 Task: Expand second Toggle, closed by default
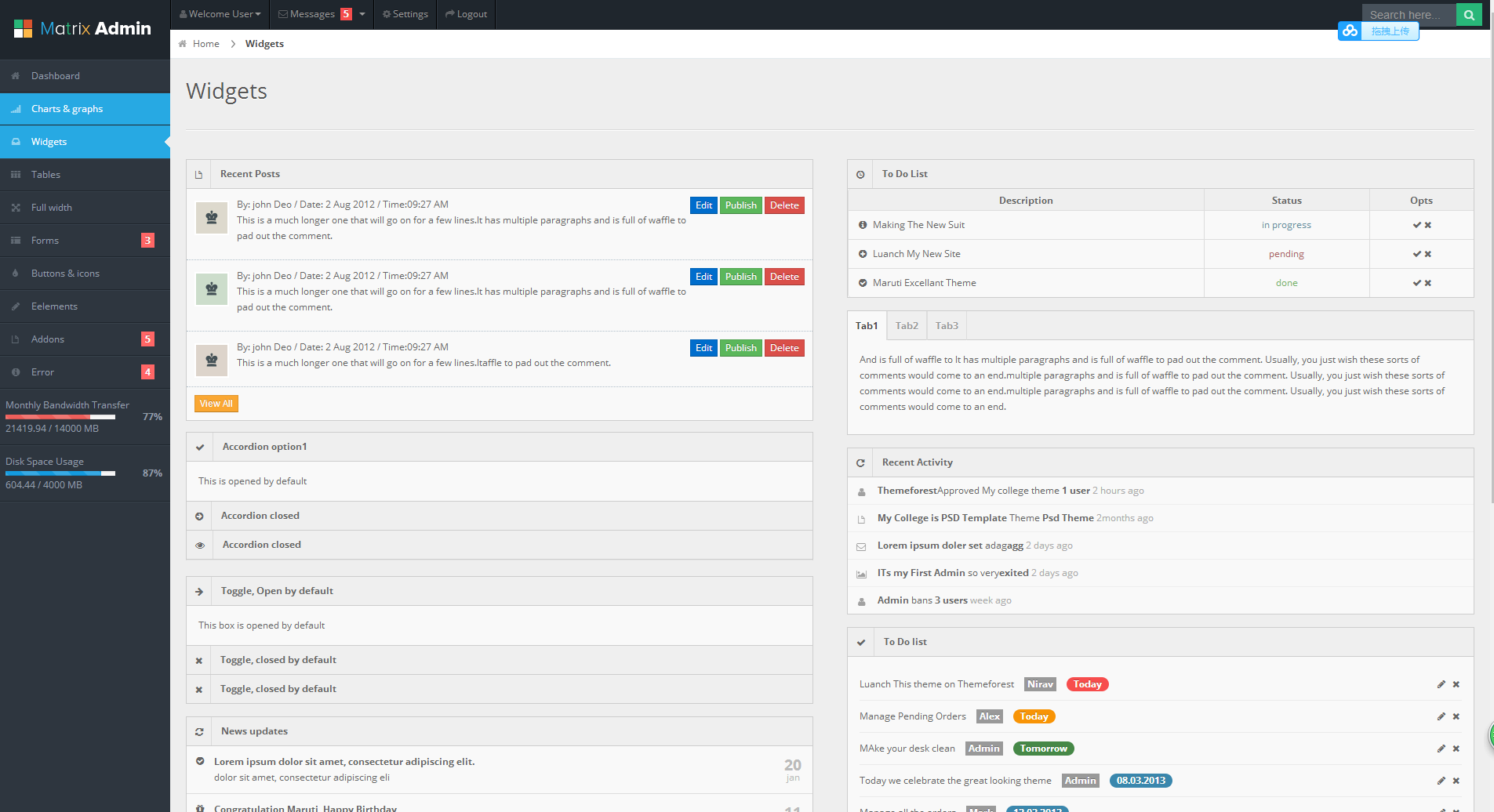pyautogui.click(x=500, y=689)
